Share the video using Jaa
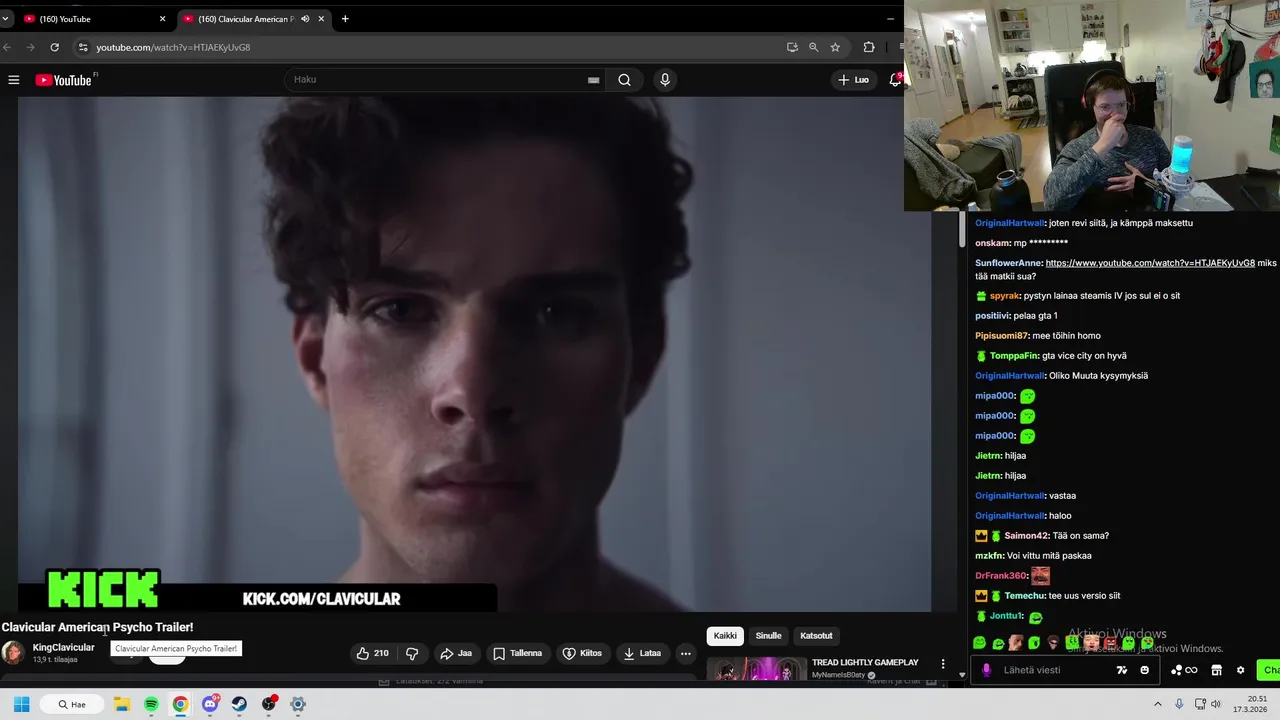This screenshot has height=720, width=1280. 456,653
